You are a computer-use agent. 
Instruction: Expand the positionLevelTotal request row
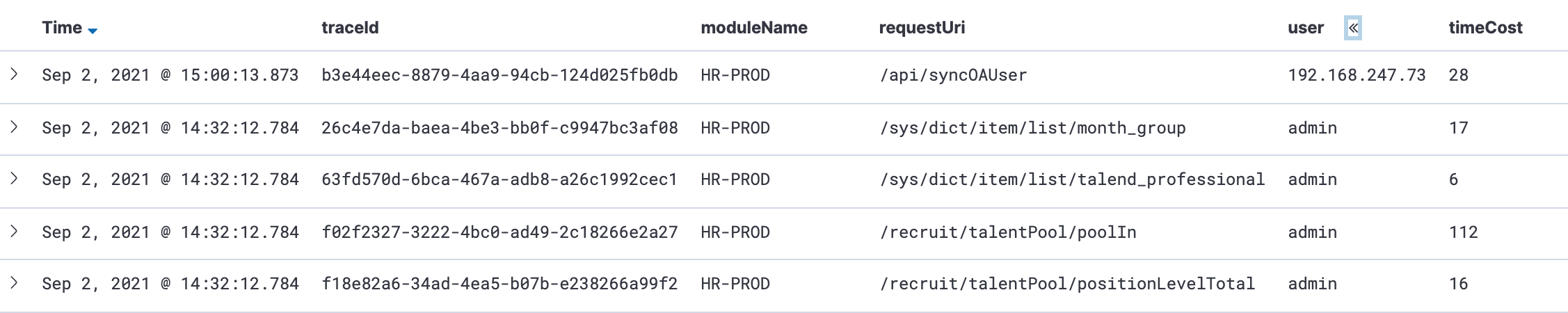click(x=14, y=283)
